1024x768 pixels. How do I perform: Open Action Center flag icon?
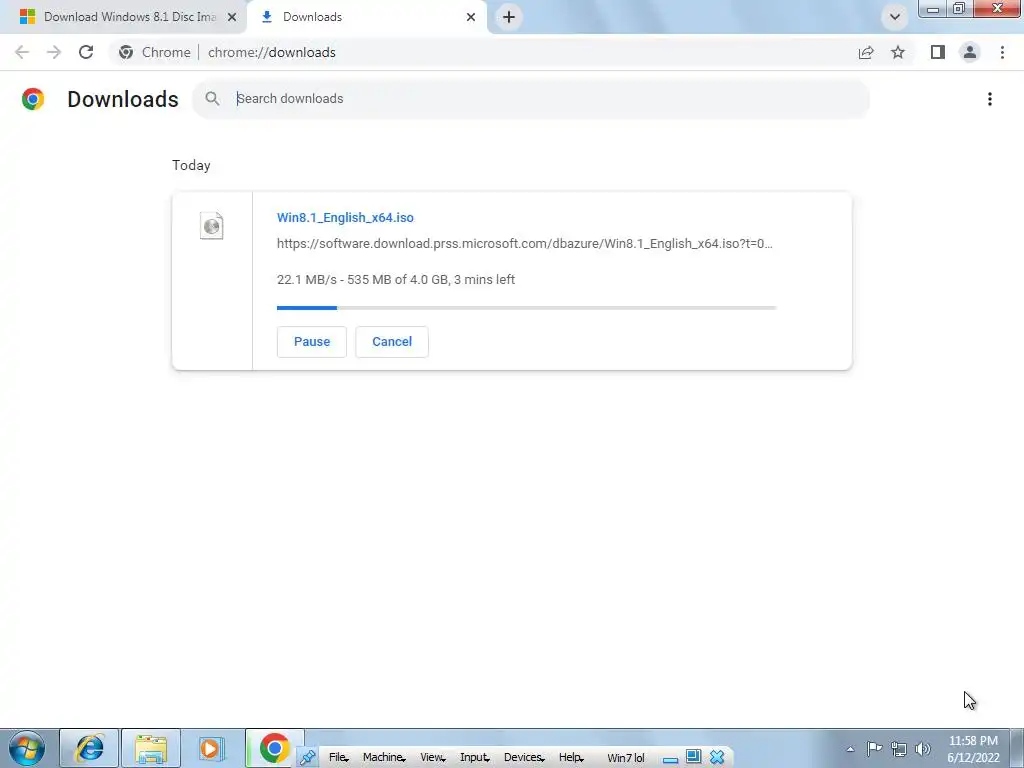(x=874, y=748)
